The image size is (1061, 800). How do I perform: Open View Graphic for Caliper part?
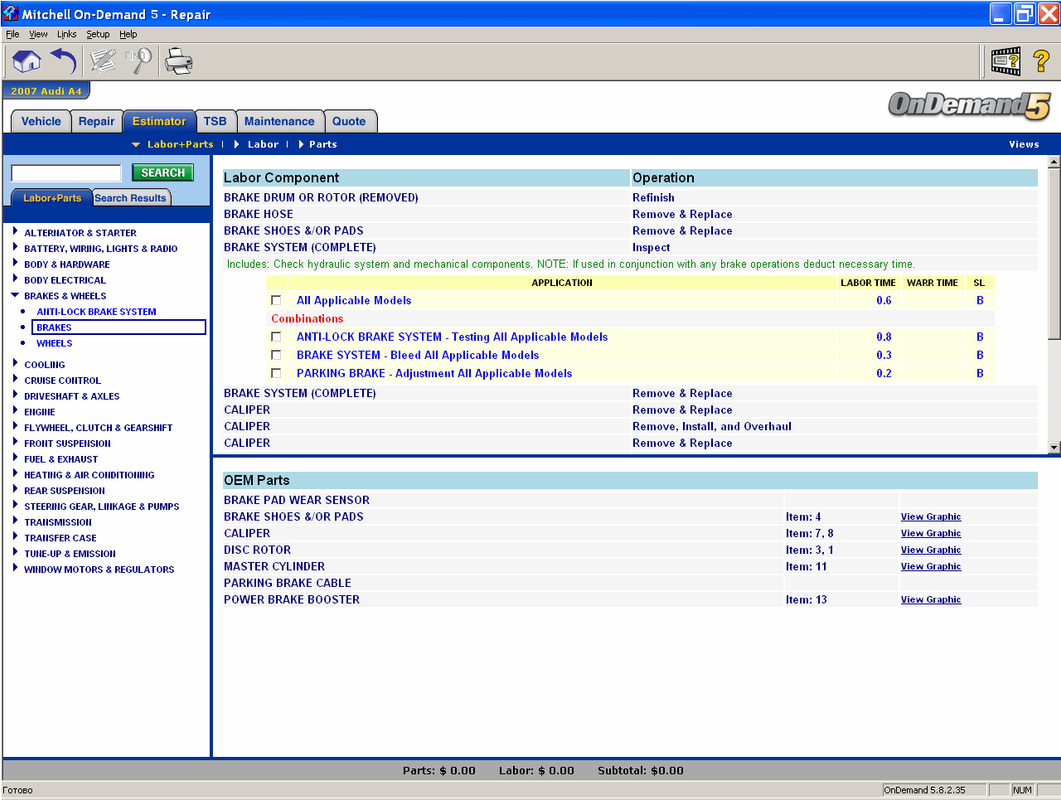coord(930,533)
